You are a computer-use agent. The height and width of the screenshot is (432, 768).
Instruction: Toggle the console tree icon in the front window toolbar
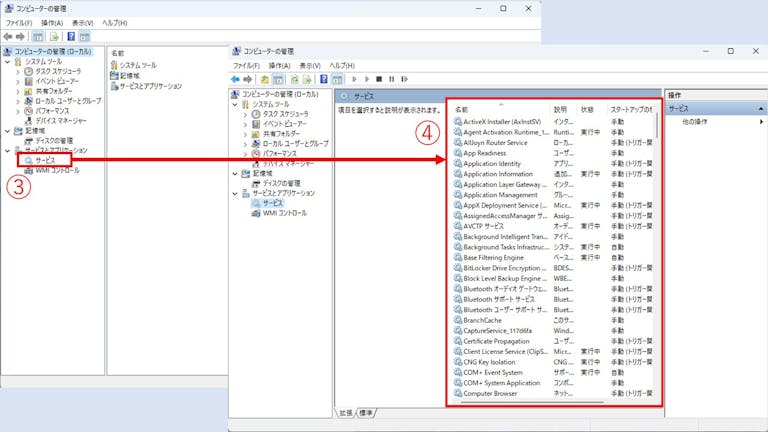278,79
